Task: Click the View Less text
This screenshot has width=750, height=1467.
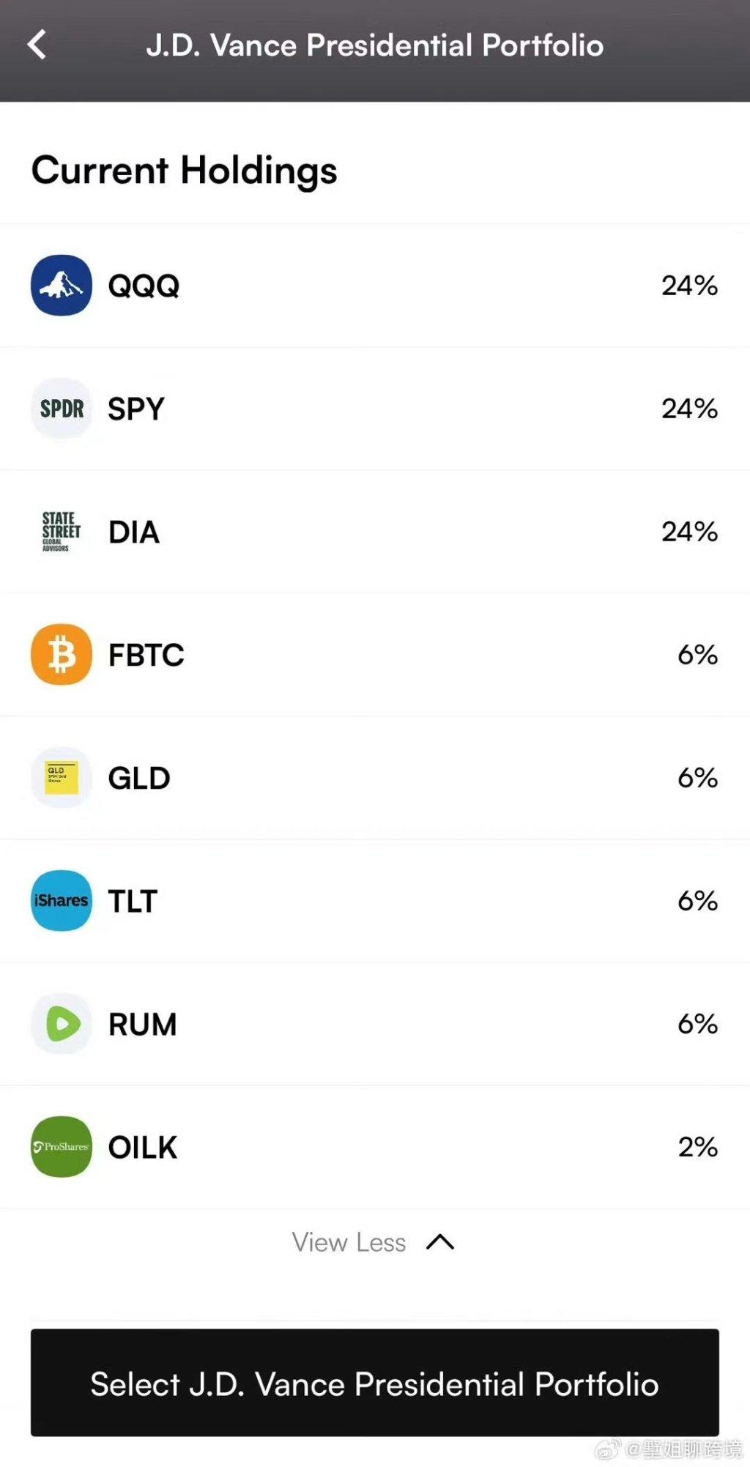Action: (349, 1243)
